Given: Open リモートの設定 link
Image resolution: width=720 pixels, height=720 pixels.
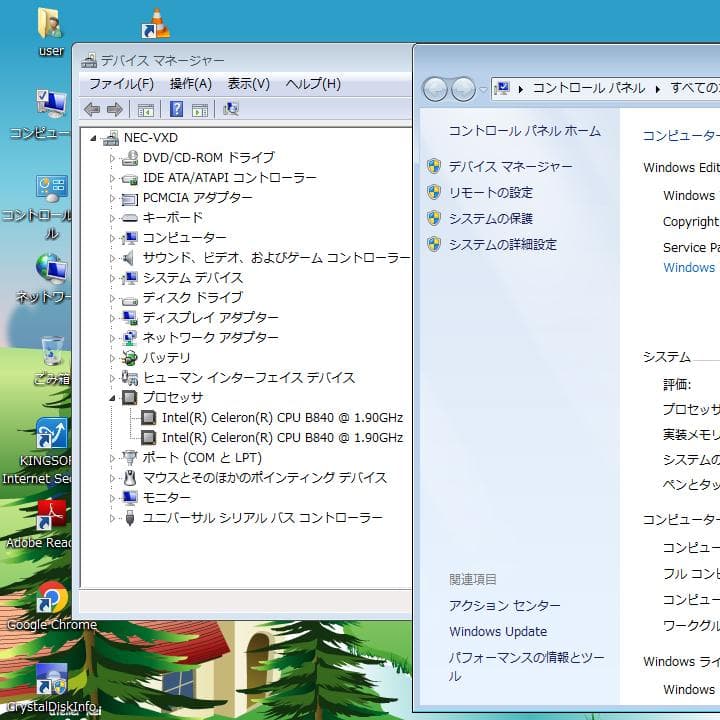Looking at the screenshot, I should click(491, 192).
